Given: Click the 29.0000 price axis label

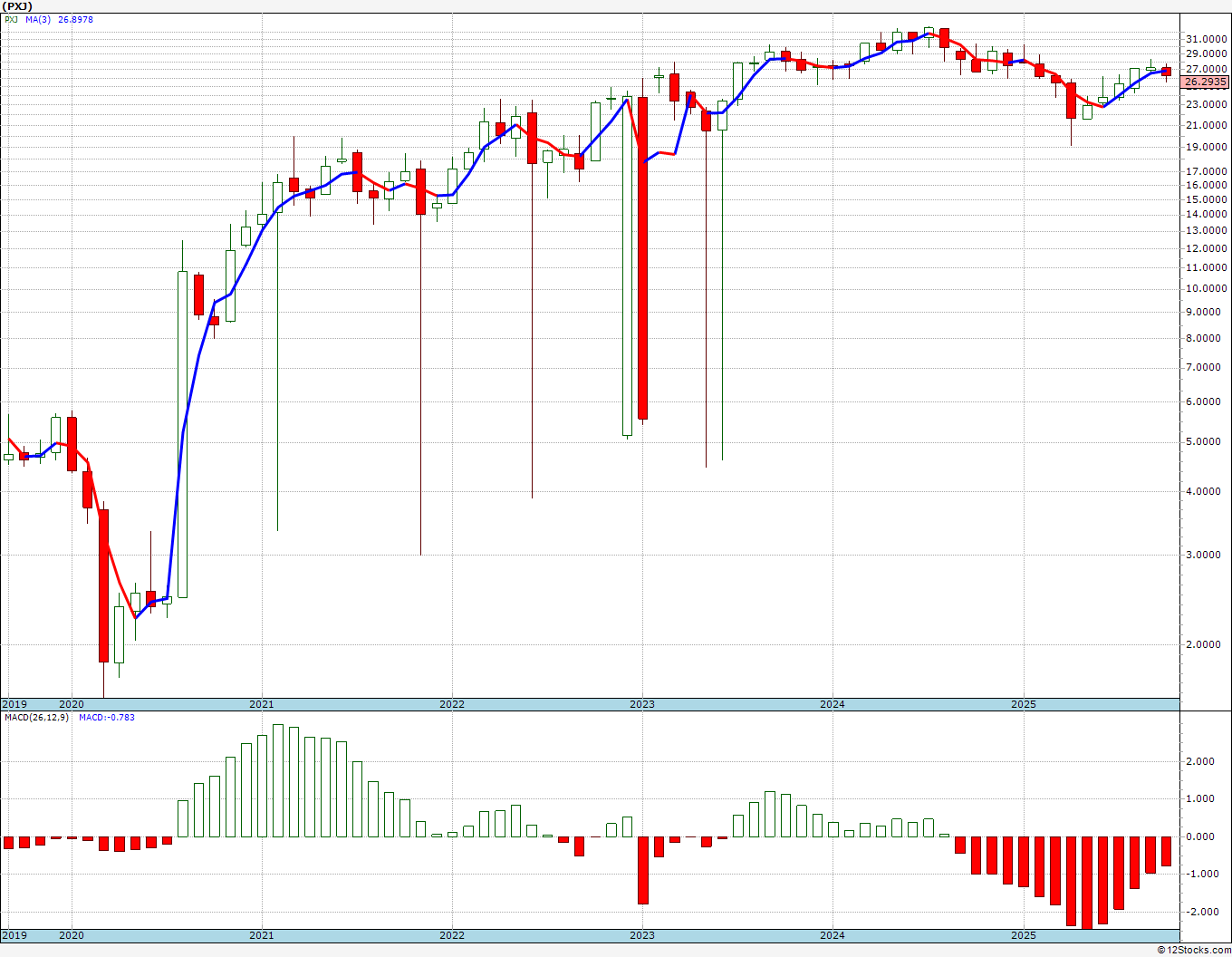Looking at the screenshot, I should (x=1206, y=54).
